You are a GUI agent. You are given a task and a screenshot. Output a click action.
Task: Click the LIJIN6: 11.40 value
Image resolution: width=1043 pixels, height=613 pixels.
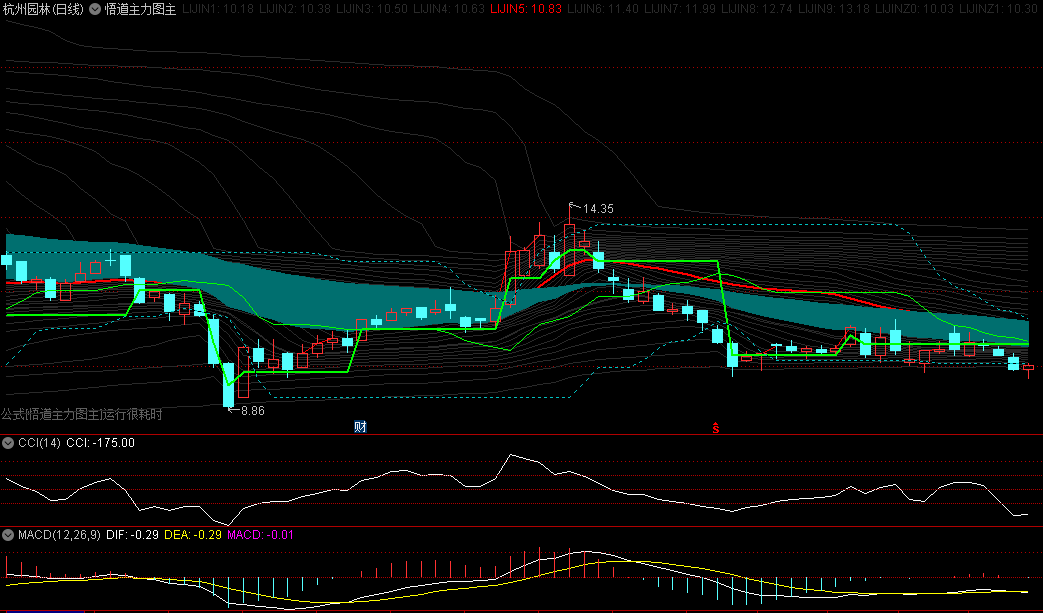click(603, 9)
